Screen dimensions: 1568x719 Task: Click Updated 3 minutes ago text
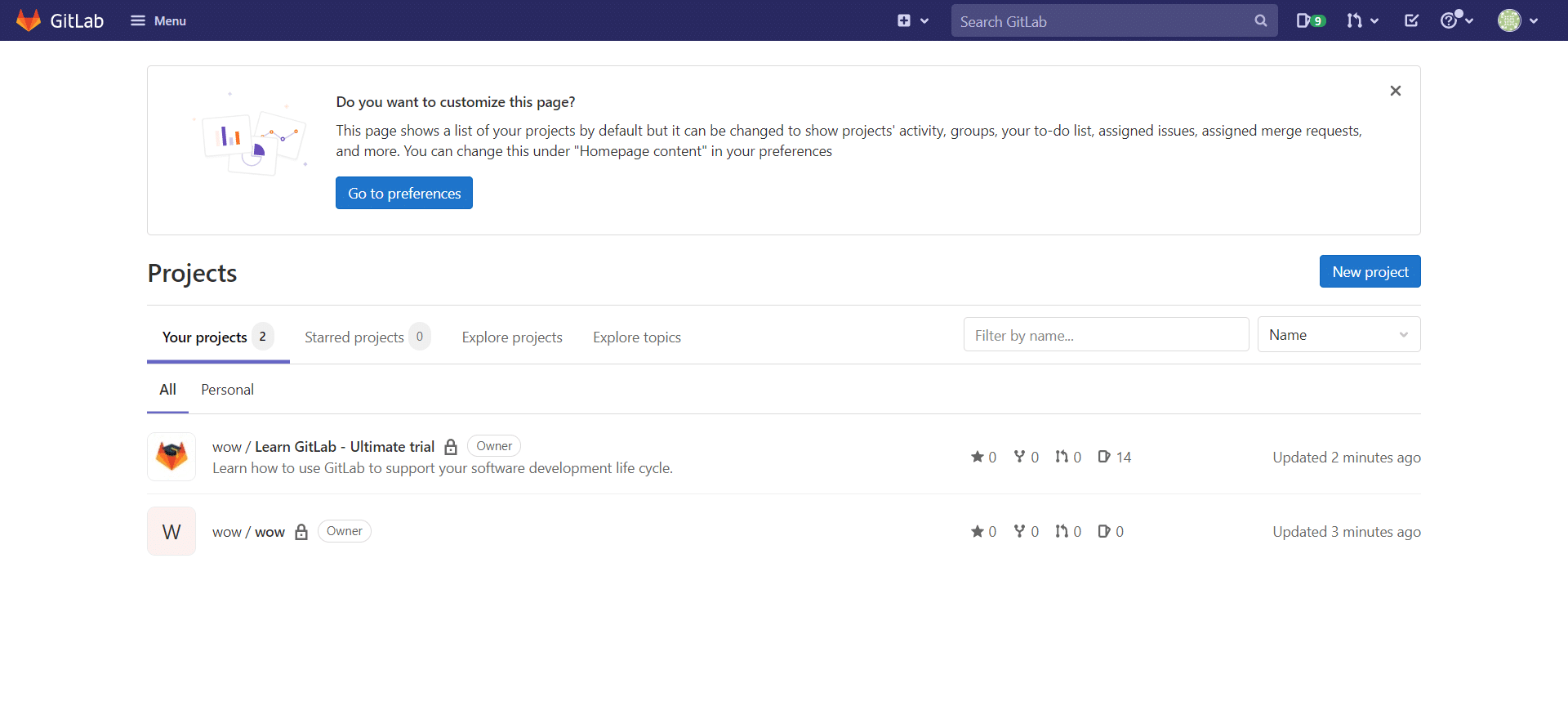click(1347, 532)
